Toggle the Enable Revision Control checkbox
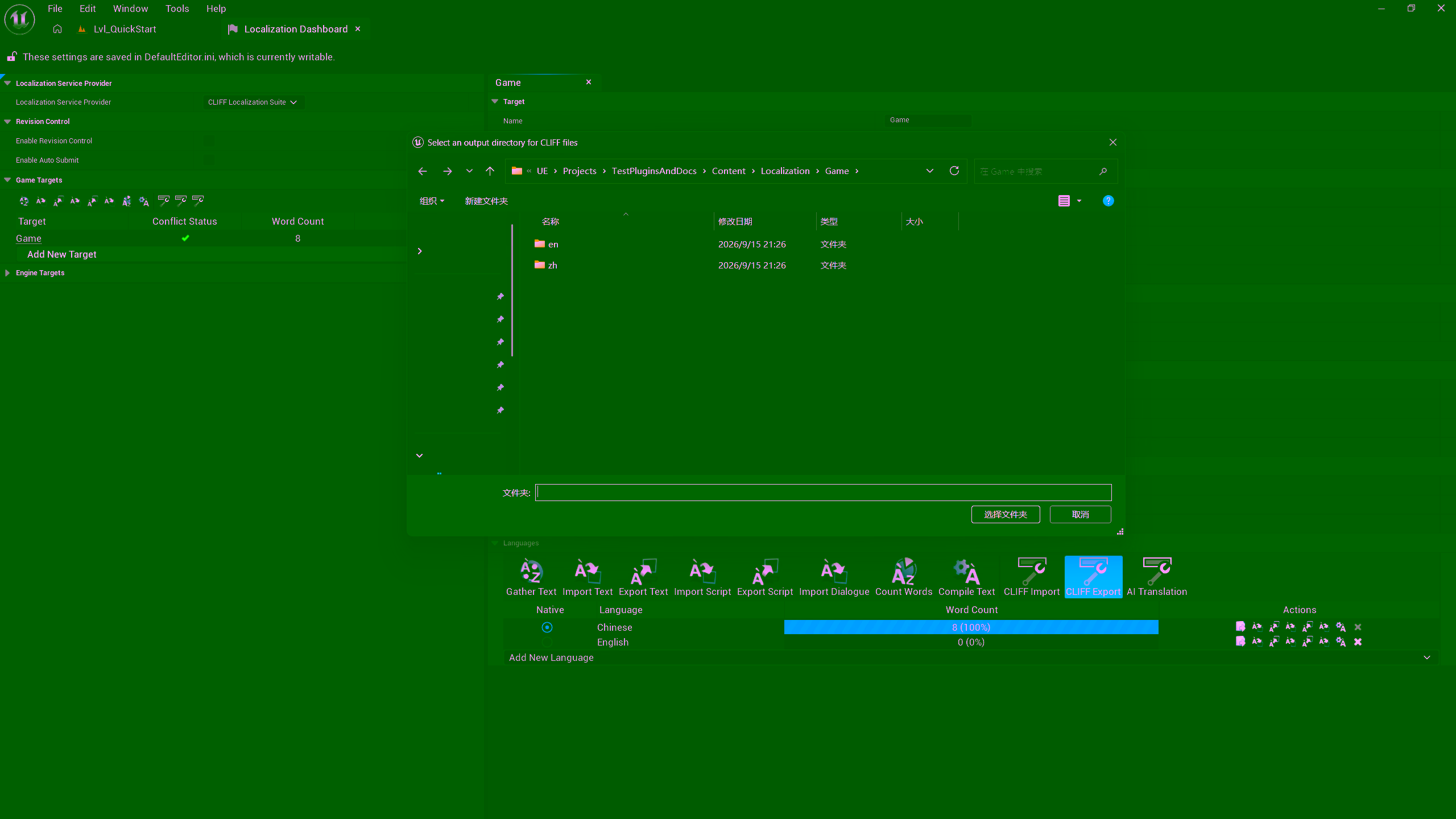Screen dimensions: 1456x819 [x=209, y=141]
